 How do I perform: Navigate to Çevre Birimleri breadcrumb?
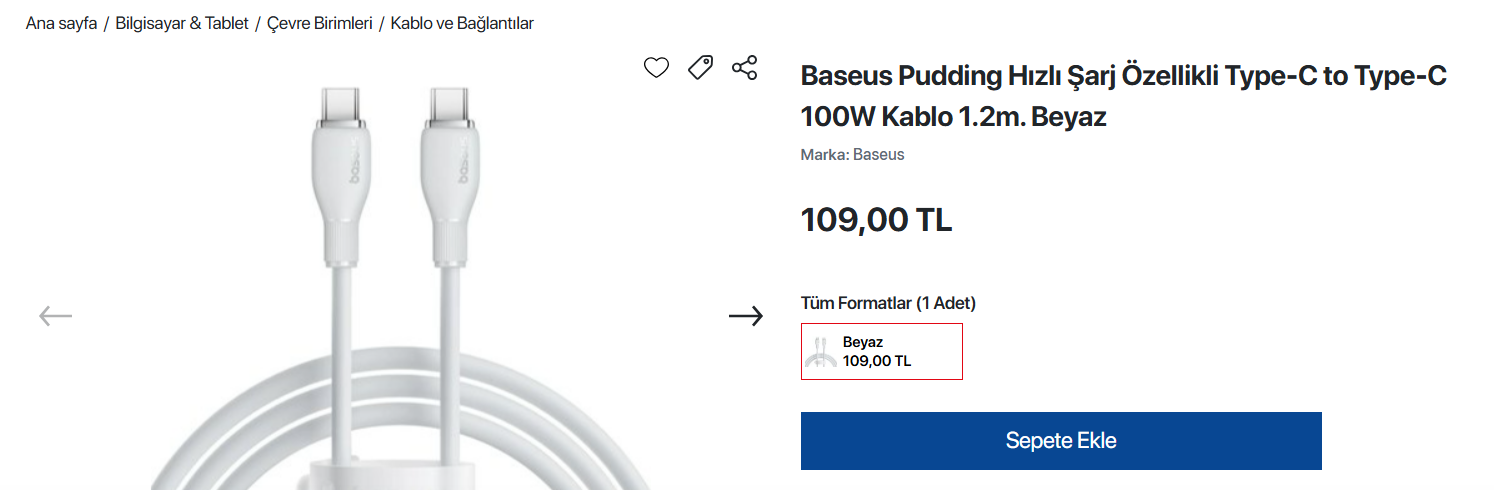point(320,23)
